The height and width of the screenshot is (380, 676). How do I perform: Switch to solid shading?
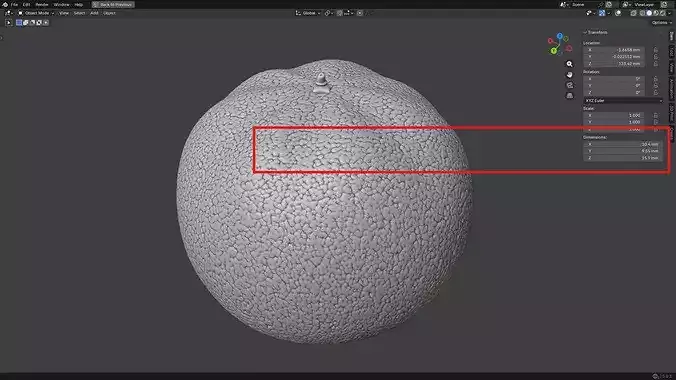pos(649,13)
